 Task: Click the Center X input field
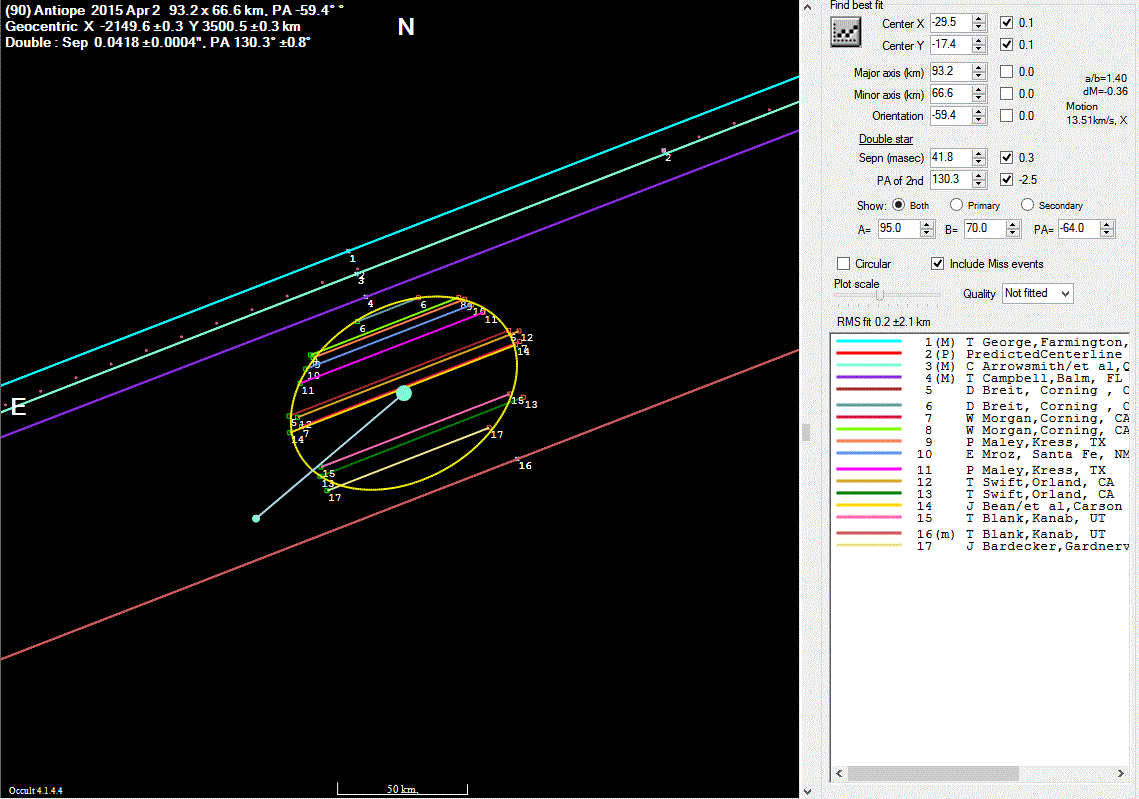point(952,23)
